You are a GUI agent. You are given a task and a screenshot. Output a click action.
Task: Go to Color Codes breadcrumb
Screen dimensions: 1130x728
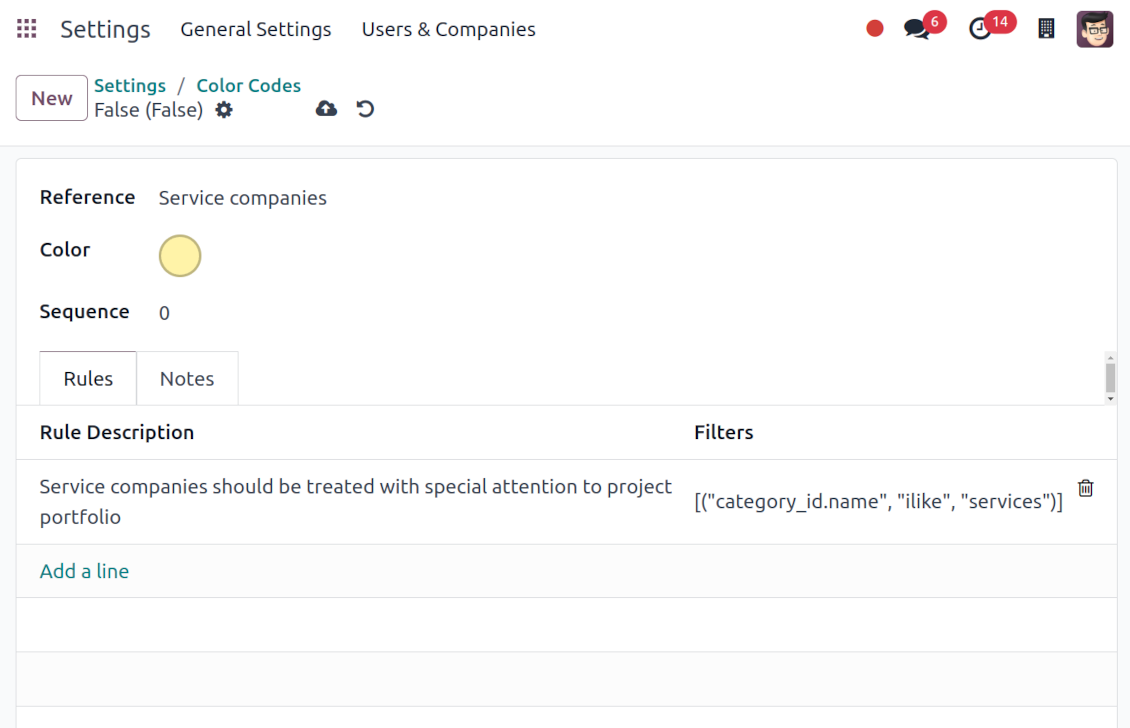pyautogui.click(x=248, y=86)
